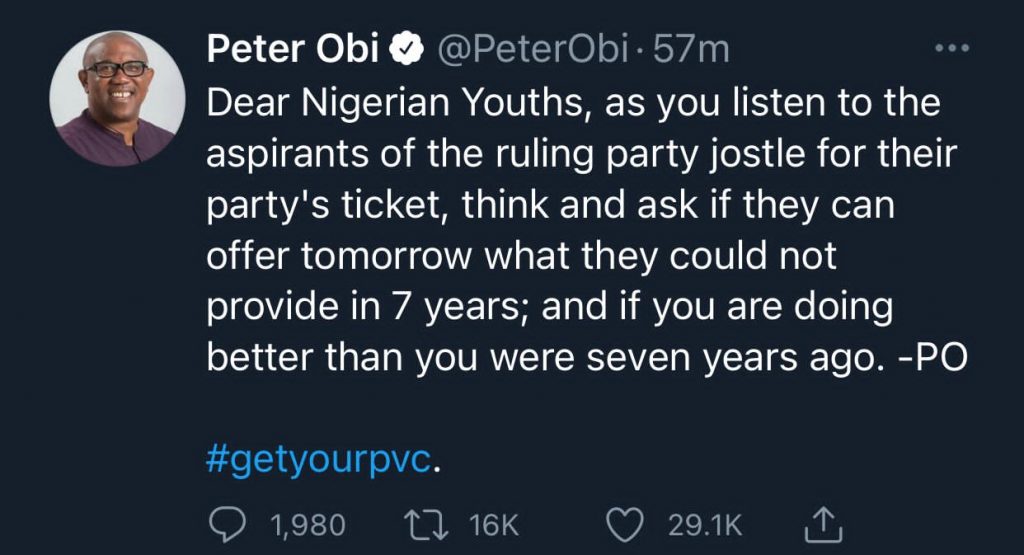Click the 29.1K likes count
Image resolution: width=1024 pixels, height=555 pixels.
[705, 525]
